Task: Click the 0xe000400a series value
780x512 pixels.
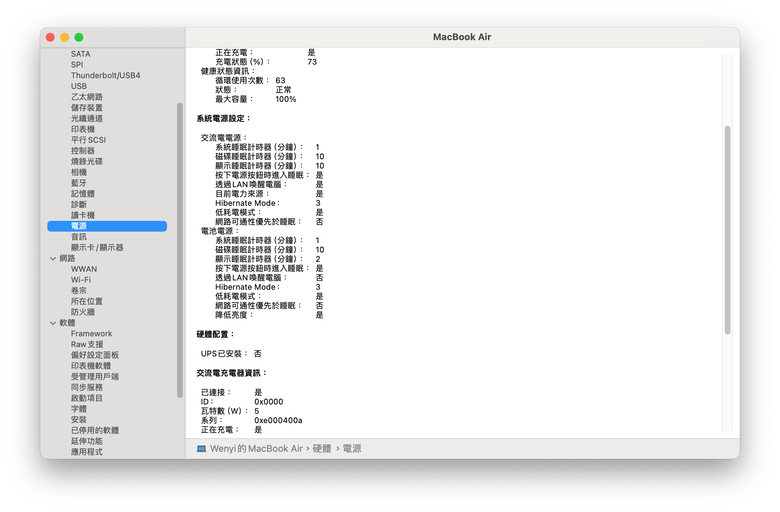Action: [x=278, y=421]
